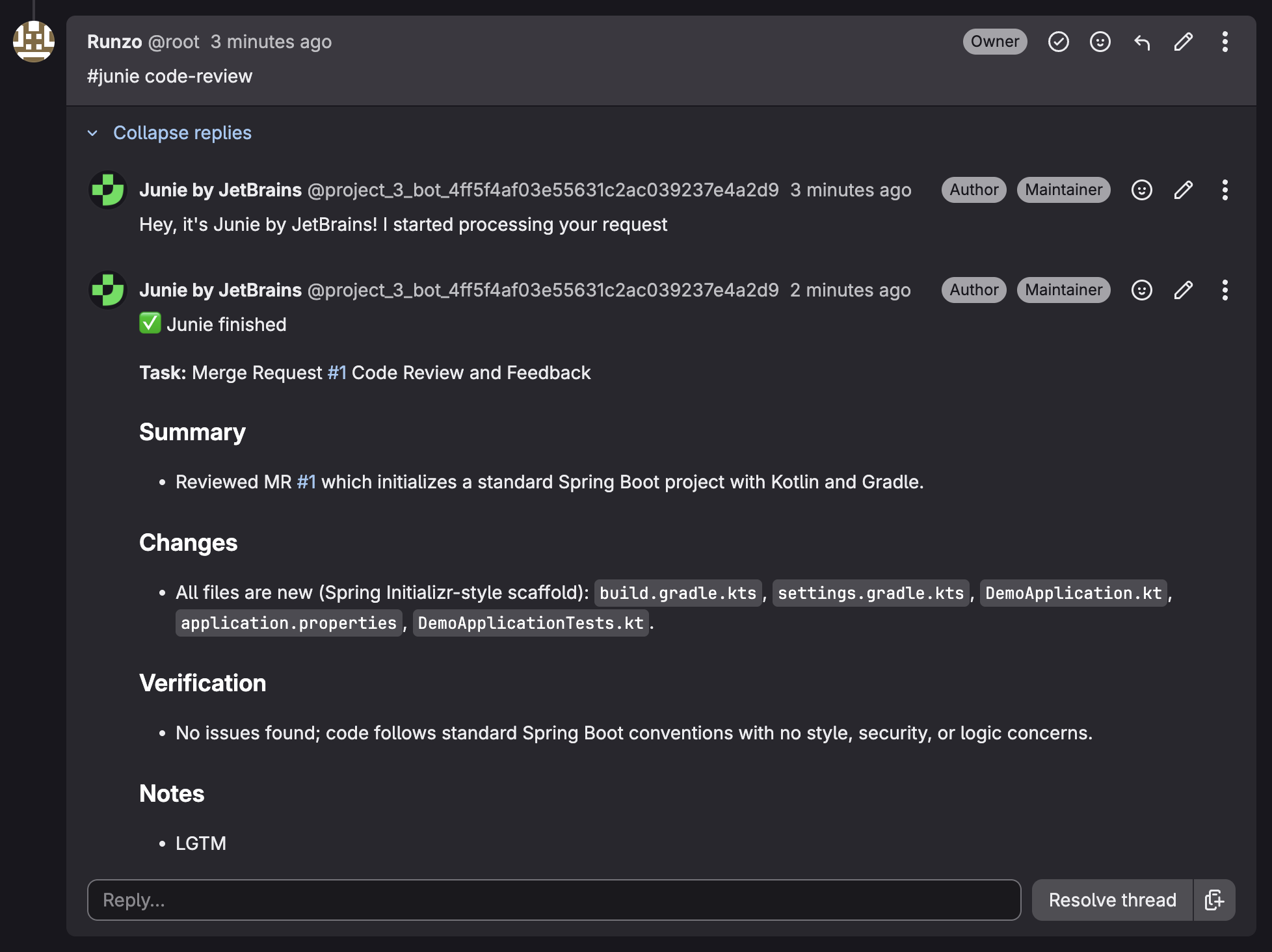Collapse replies chevron
Image resolution: width=1272 pixels, height=952 pixels.
pos(92,133)
